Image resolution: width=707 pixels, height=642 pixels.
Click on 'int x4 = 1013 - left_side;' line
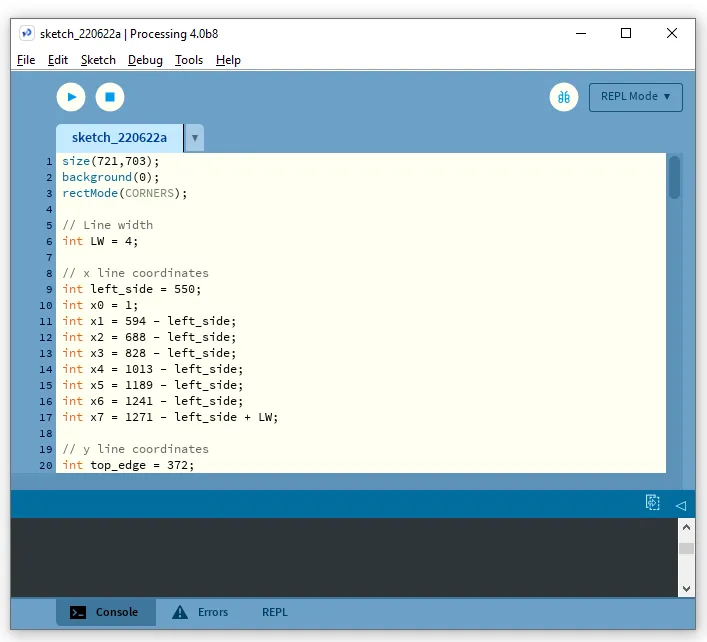153,369
